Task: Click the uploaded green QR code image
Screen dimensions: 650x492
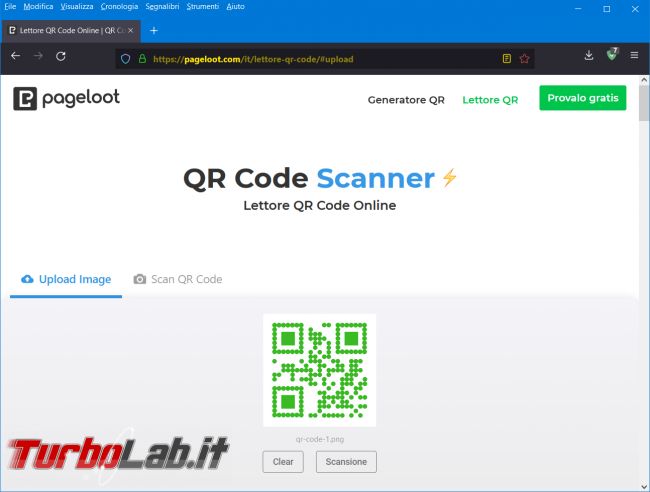Action: click(320, 370)
